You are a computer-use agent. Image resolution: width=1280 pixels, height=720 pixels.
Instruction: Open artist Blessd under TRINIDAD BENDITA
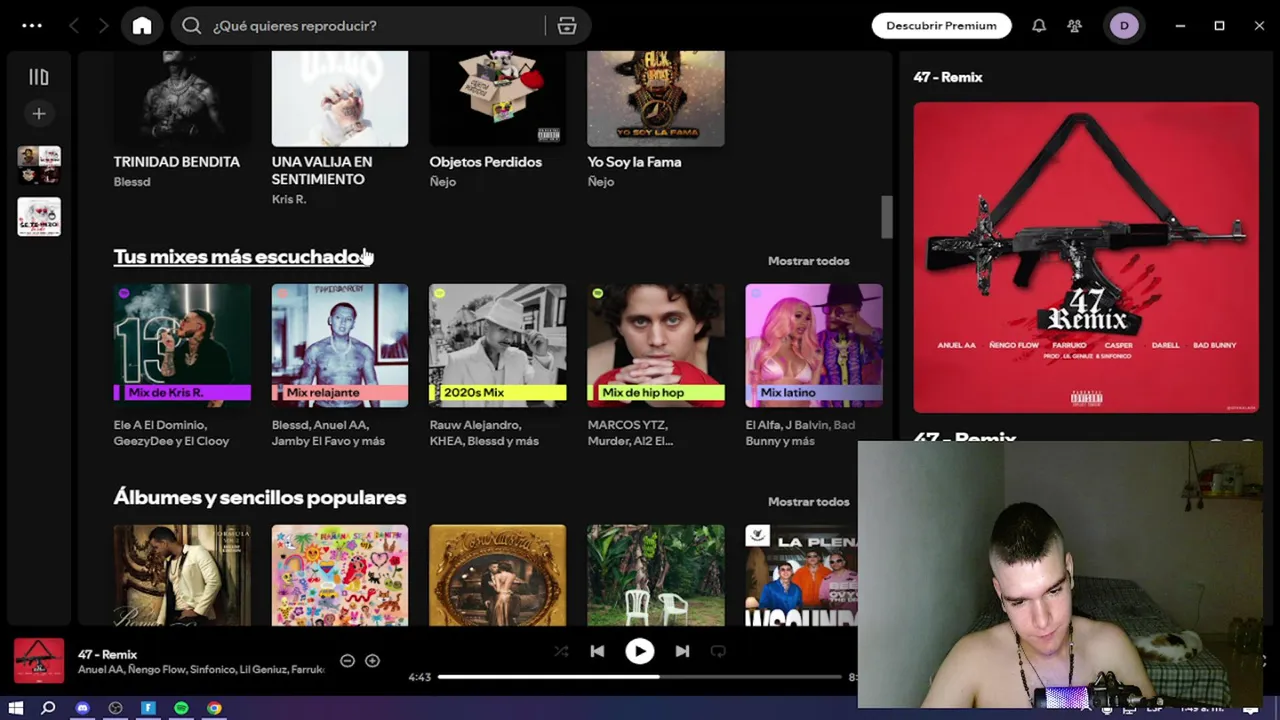(x=132, y=182)
